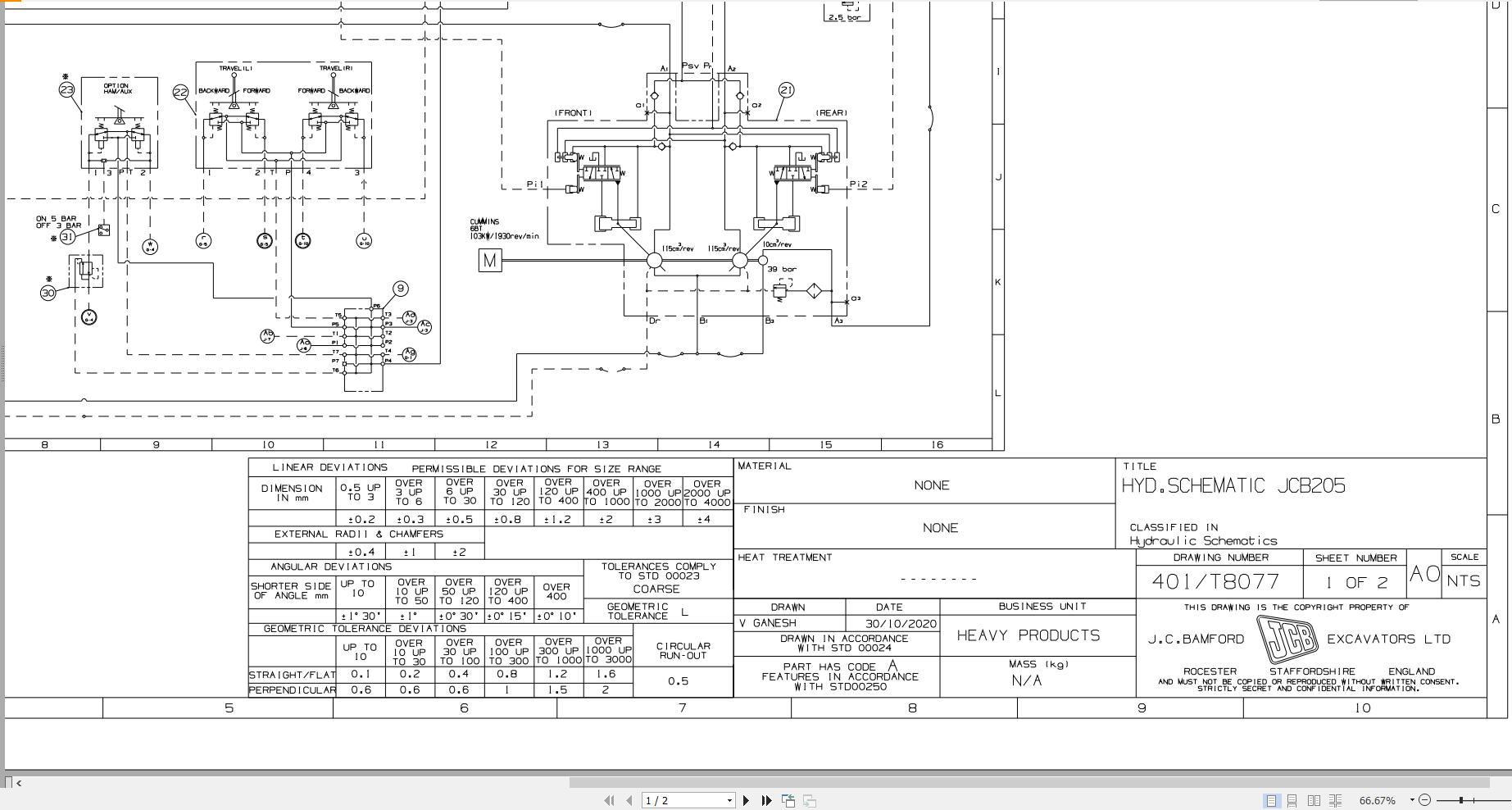Open the zoom percentage dropdown arrow
This screenshot has width=1512, height=810.
pos(1411,799)
